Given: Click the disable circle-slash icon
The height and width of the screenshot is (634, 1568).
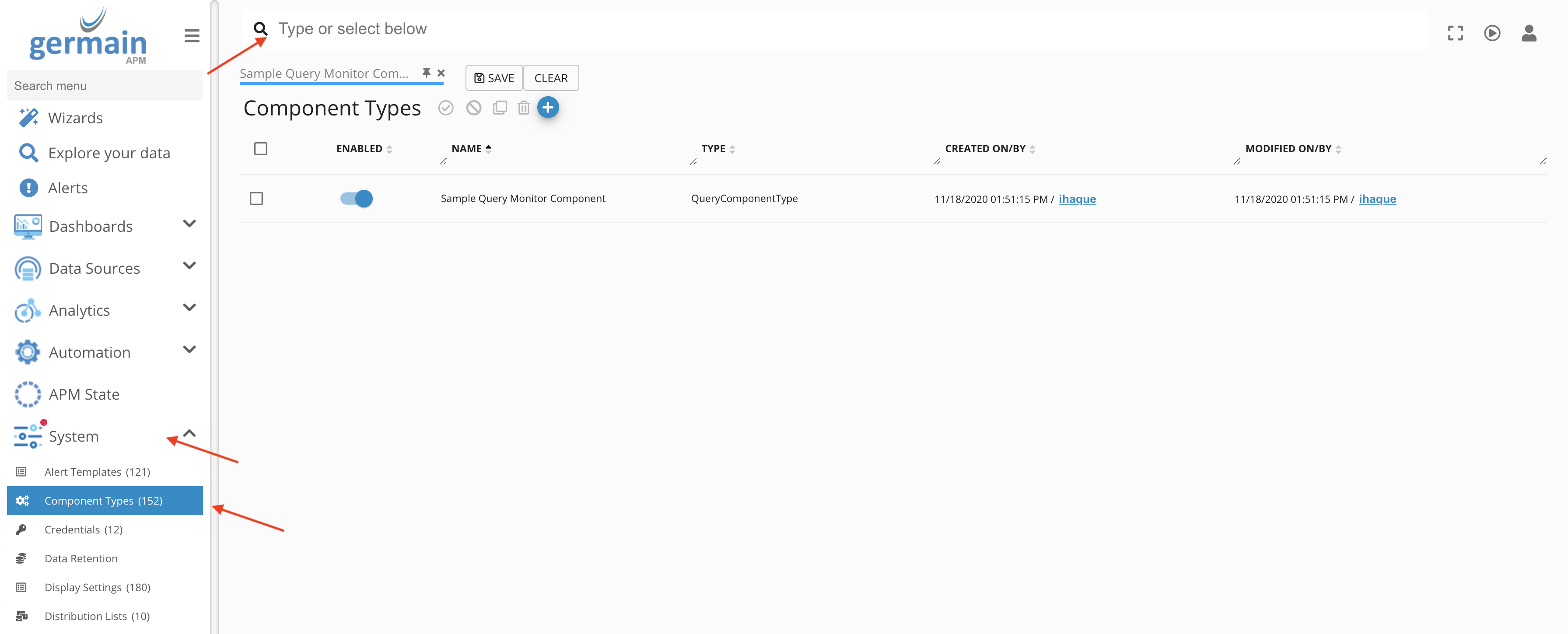Looking at the screenshot, I should pyautogui.click(x=473, y=108).
